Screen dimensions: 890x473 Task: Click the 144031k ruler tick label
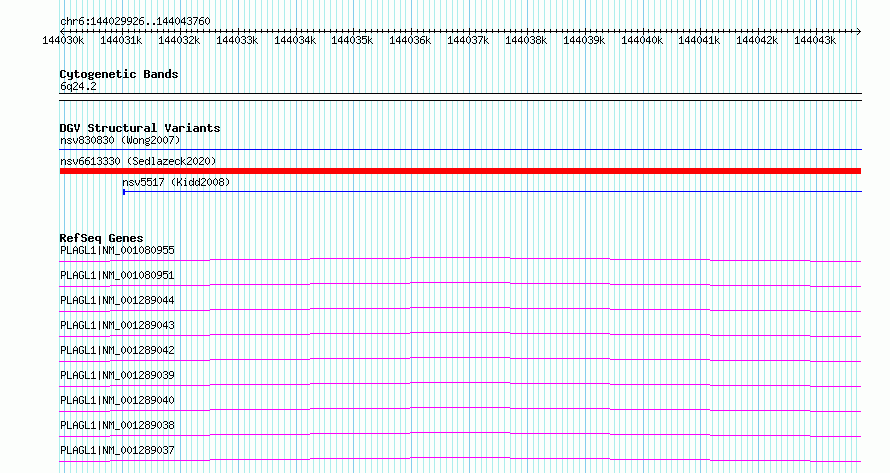pos(121,40)
